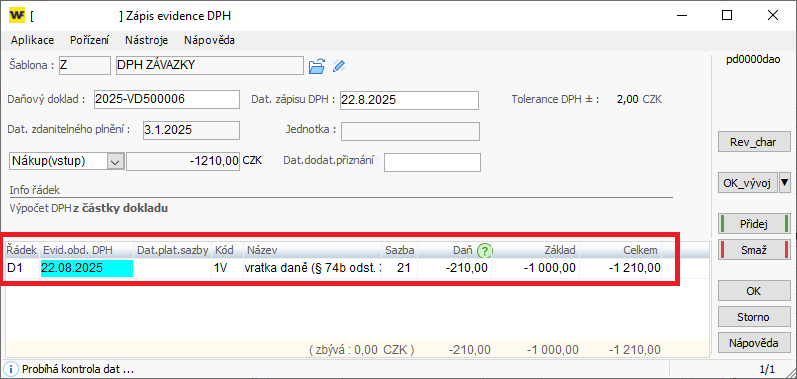This screenshot has height=379, width=797.
Task: Click the base cell -1 000,00 in row D1
Action: coord(536,268)
